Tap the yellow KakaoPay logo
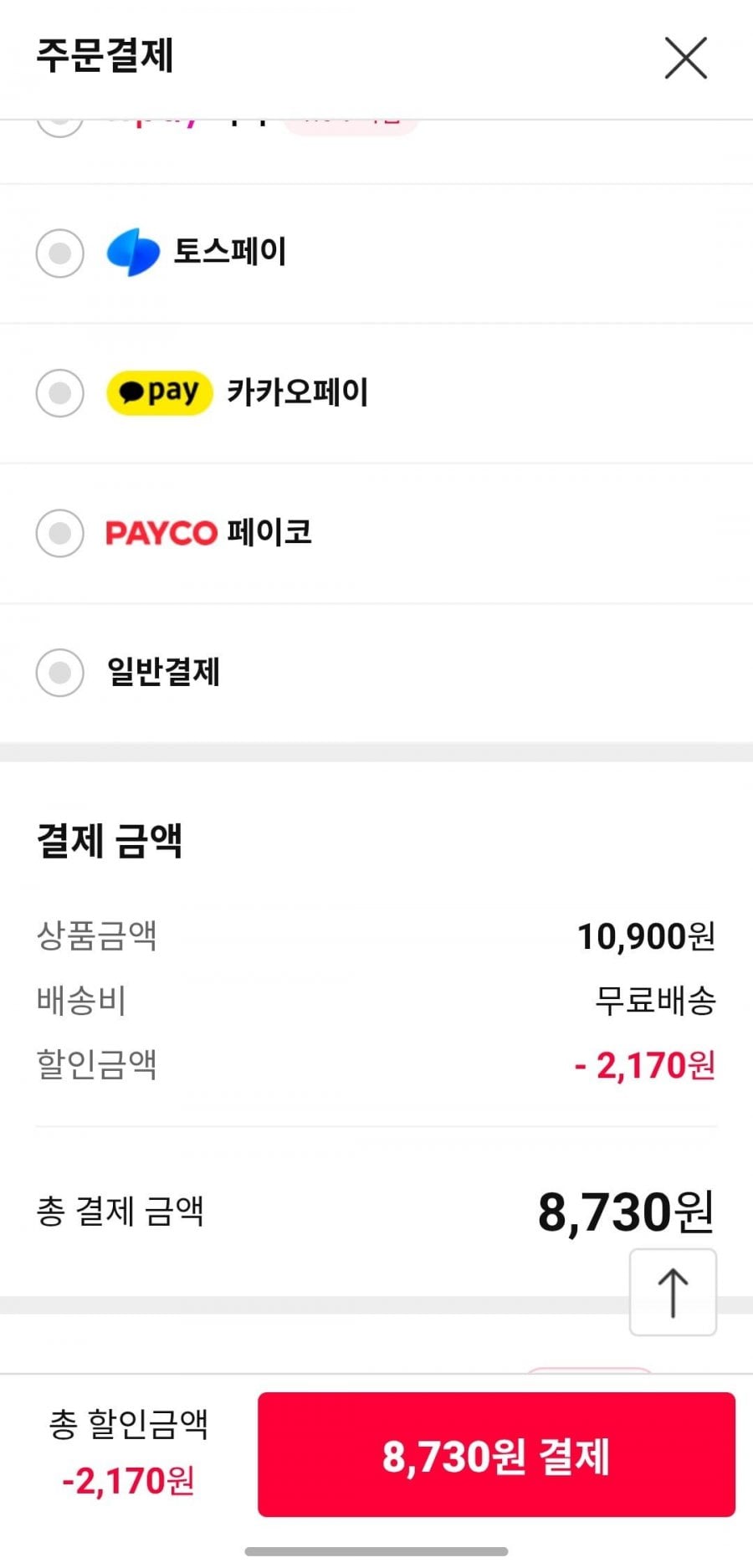This screenshot has height=1568, width=753. 159,392
